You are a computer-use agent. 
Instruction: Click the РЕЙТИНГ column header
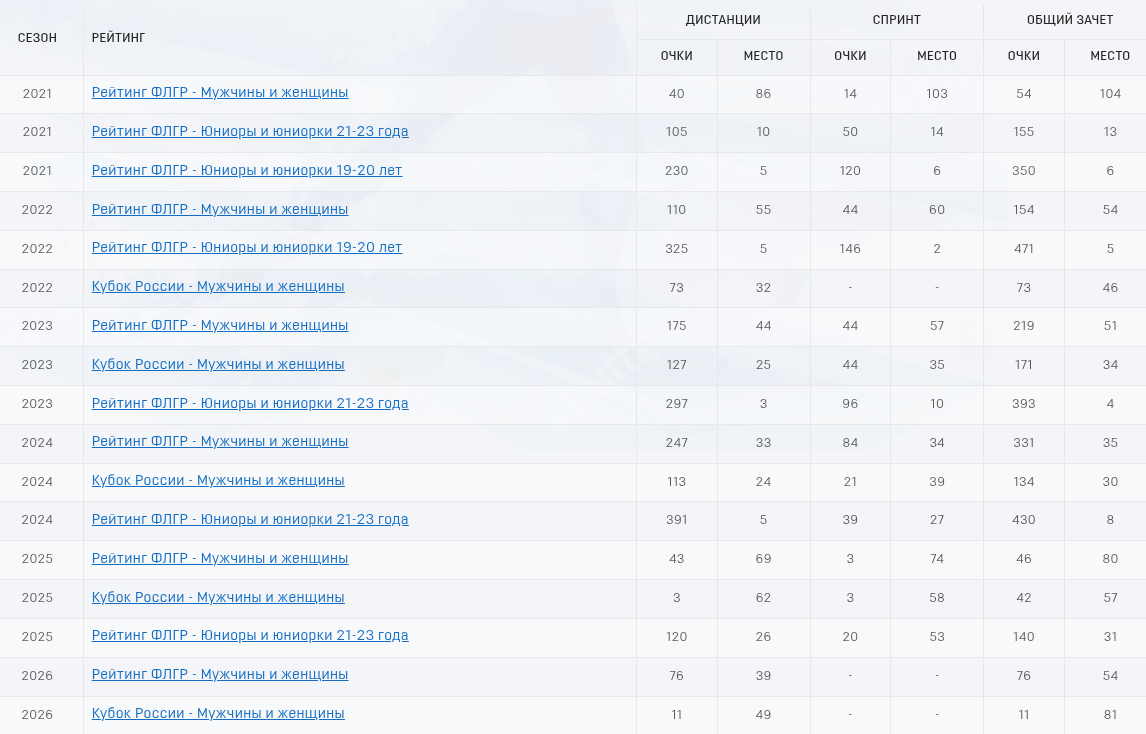click(x=118, y=38)
